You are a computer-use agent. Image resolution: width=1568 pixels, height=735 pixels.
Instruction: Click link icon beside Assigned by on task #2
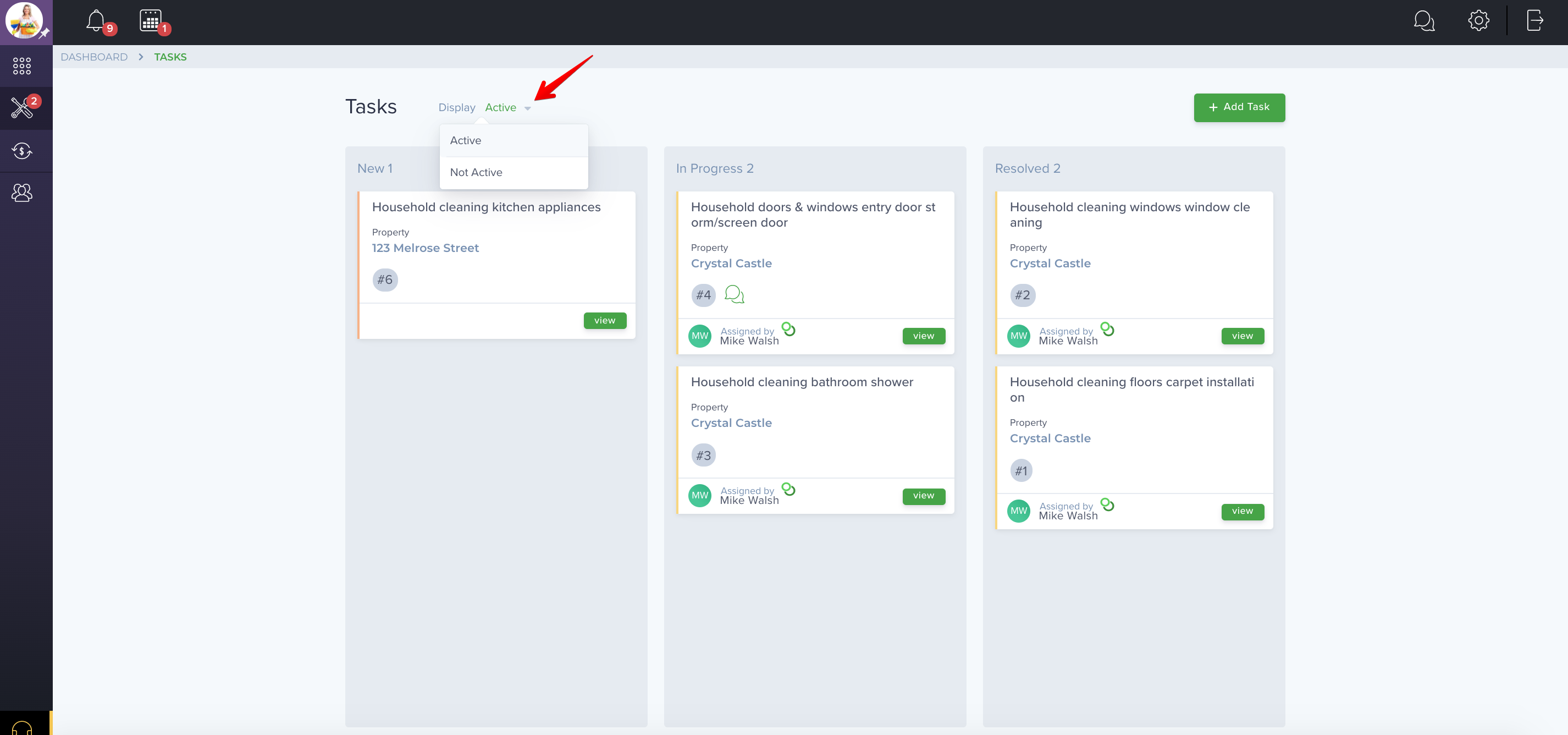[1107, 329]
